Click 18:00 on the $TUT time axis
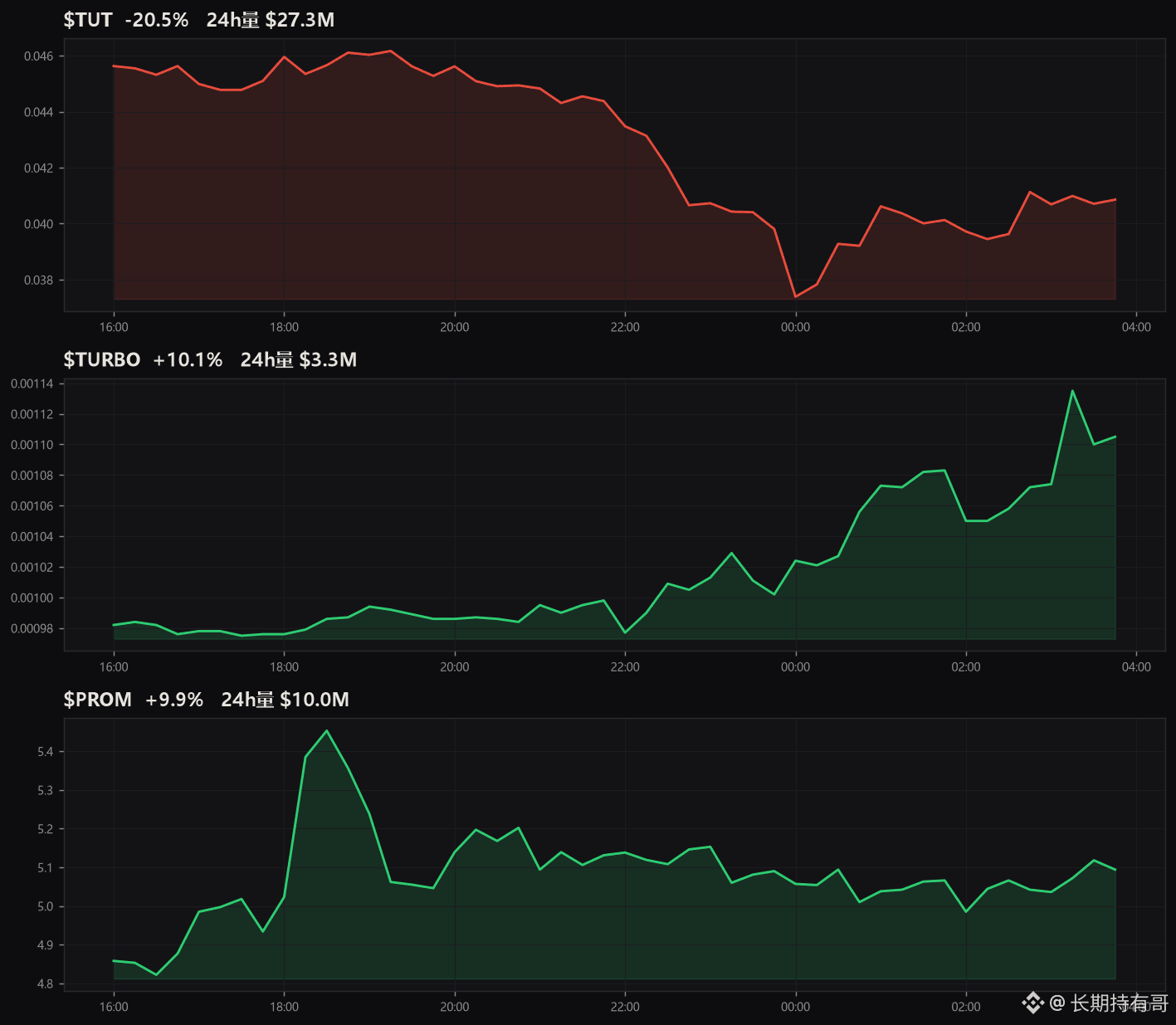Viewport: 1176px width, 1025px height. pyautogui.click(x=285, y=327)
